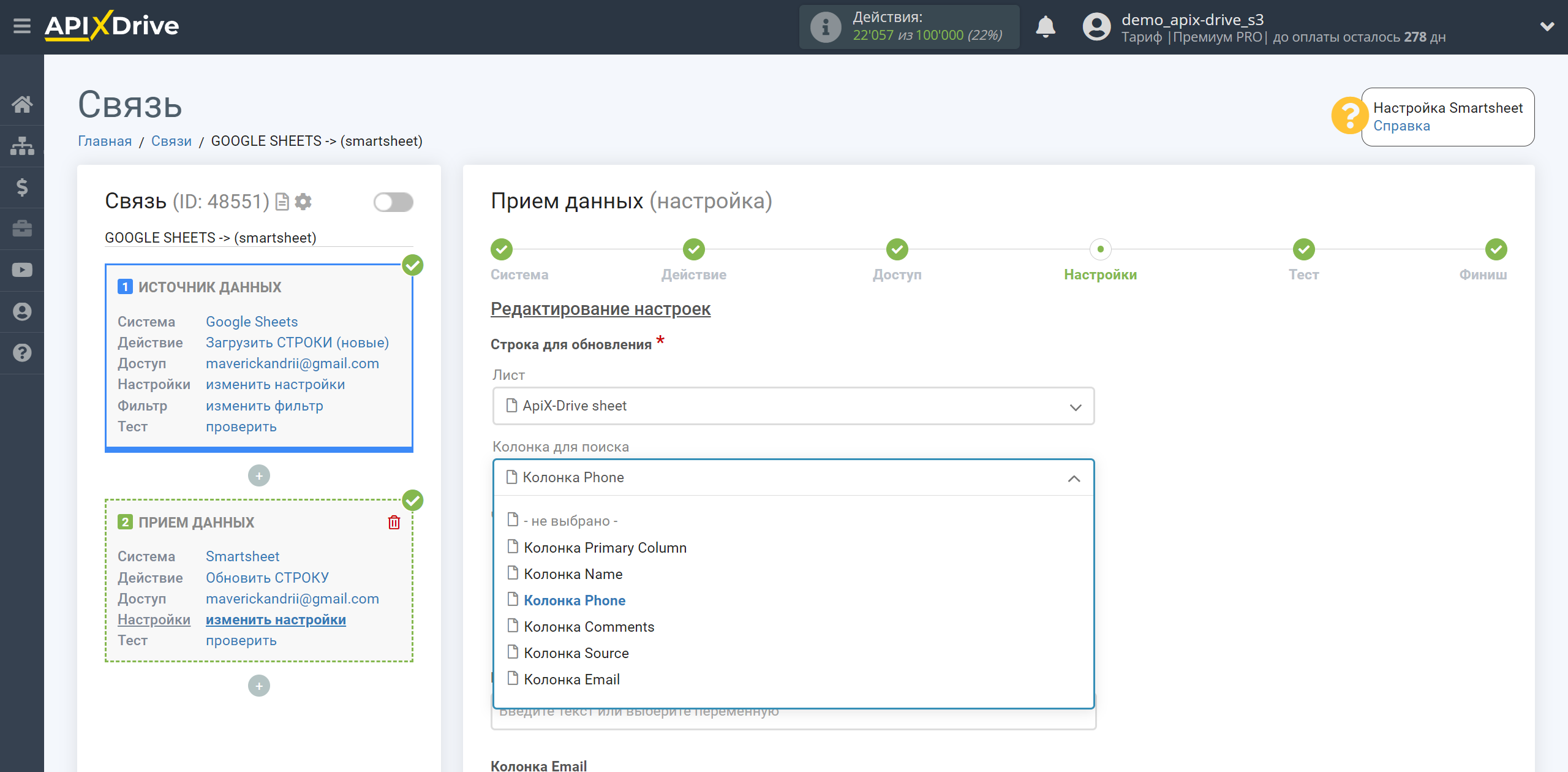
Task: Select Колонка Comments option
Action: coord(589,626)
